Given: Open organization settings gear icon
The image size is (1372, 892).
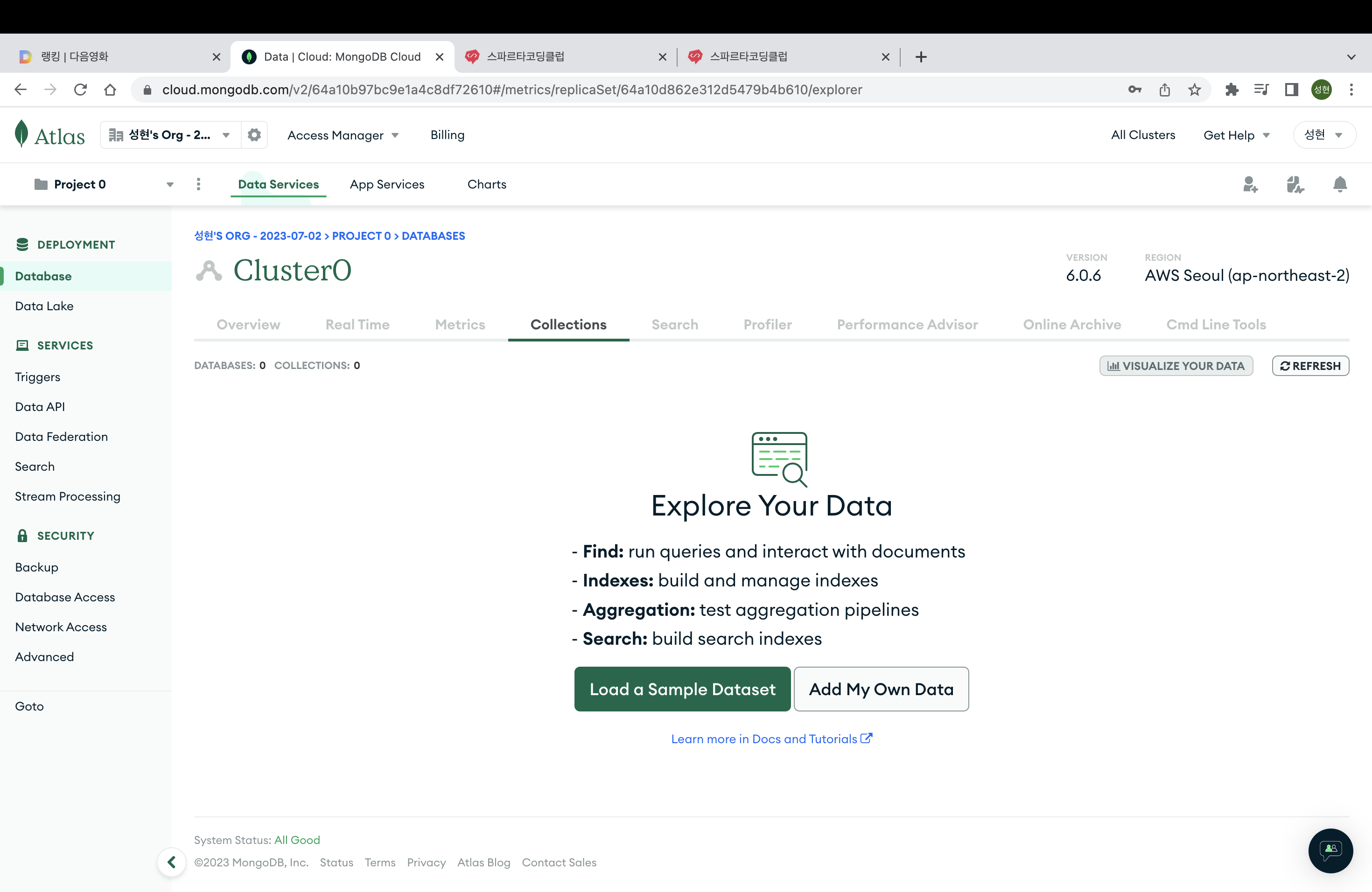Looking at the screenshot, I should [254, 135].
